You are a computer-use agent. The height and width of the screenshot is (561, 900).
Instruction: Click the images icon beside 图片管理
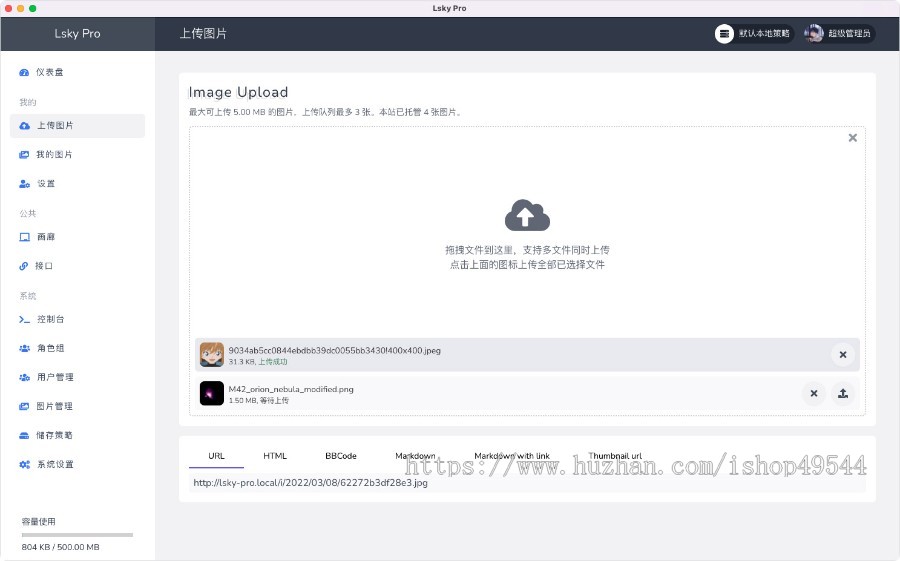click(24, 407)
